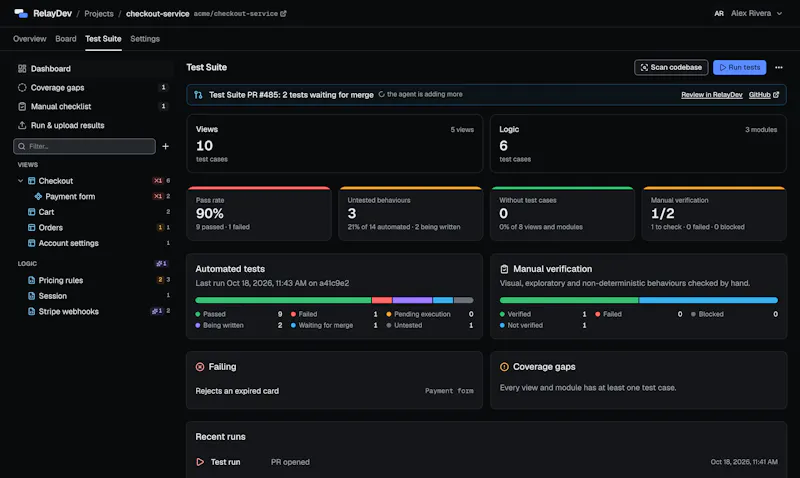The image size is (800, 478).
Task: Click the plus icon next to Filter
Action: (x=165, y=146)
